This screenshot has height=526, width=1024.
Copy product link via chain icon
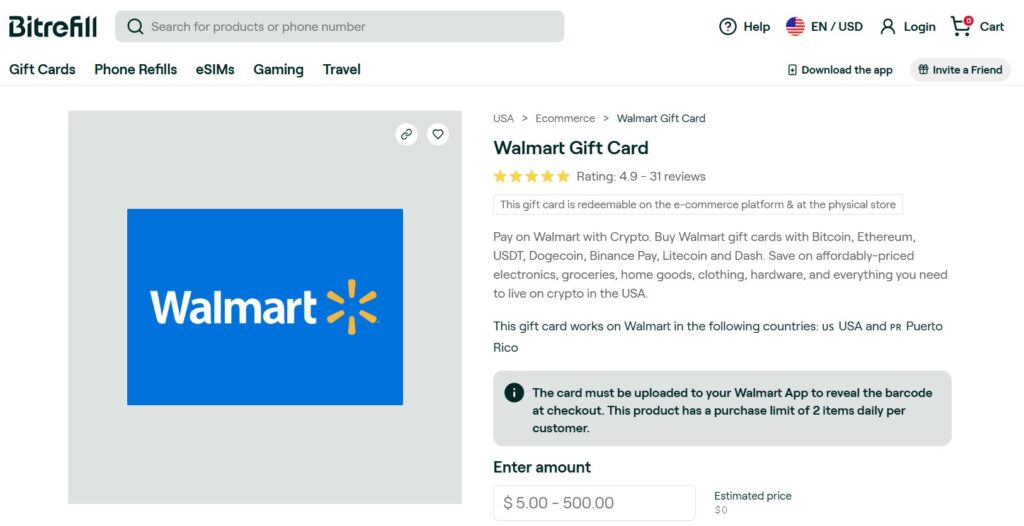point(406,134)
